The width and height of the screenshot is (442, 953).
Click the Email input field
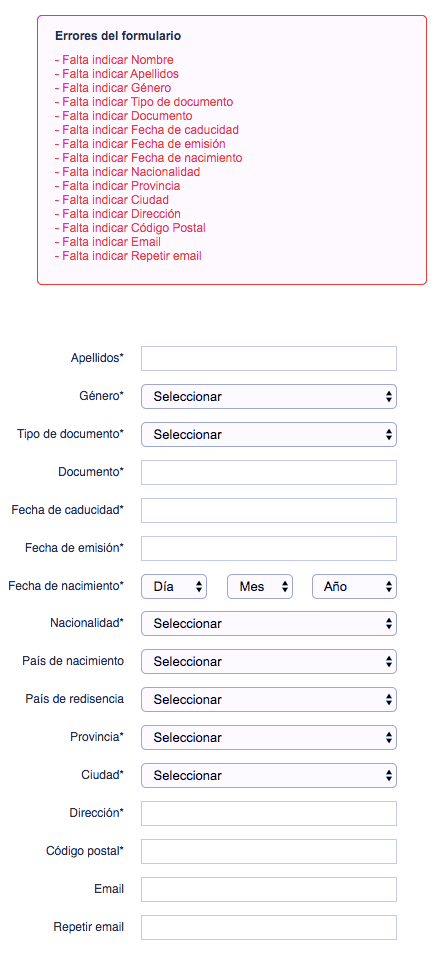click(269, 889)
